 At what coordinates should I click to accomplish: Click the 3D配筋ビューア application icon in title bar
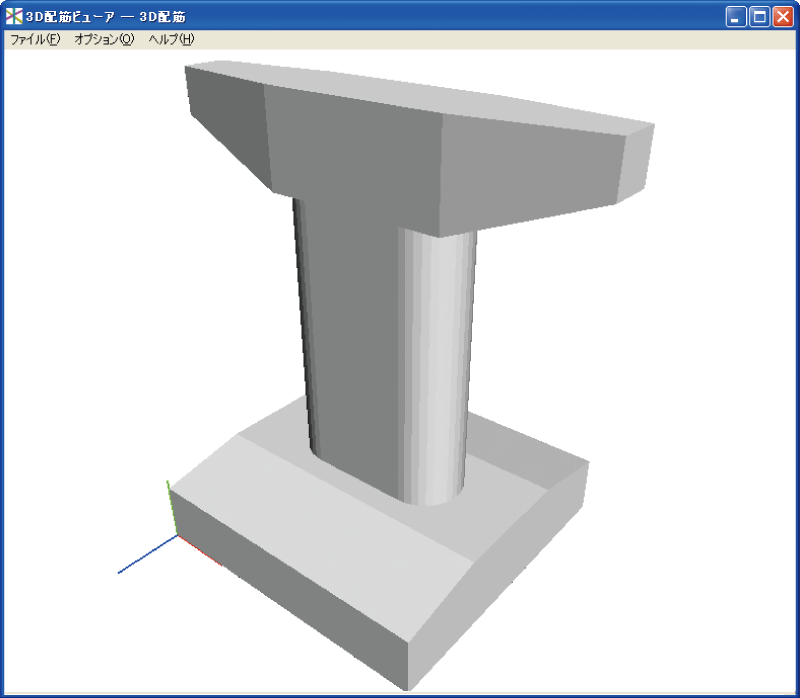point(14,16)
